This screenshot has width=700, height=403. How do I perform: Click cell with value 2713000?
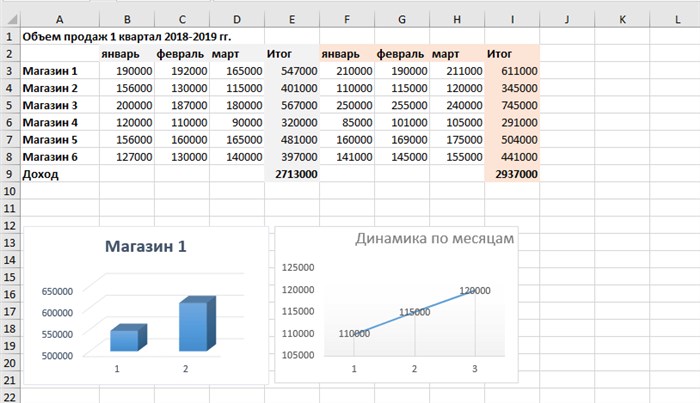click(x=292, y=174)
